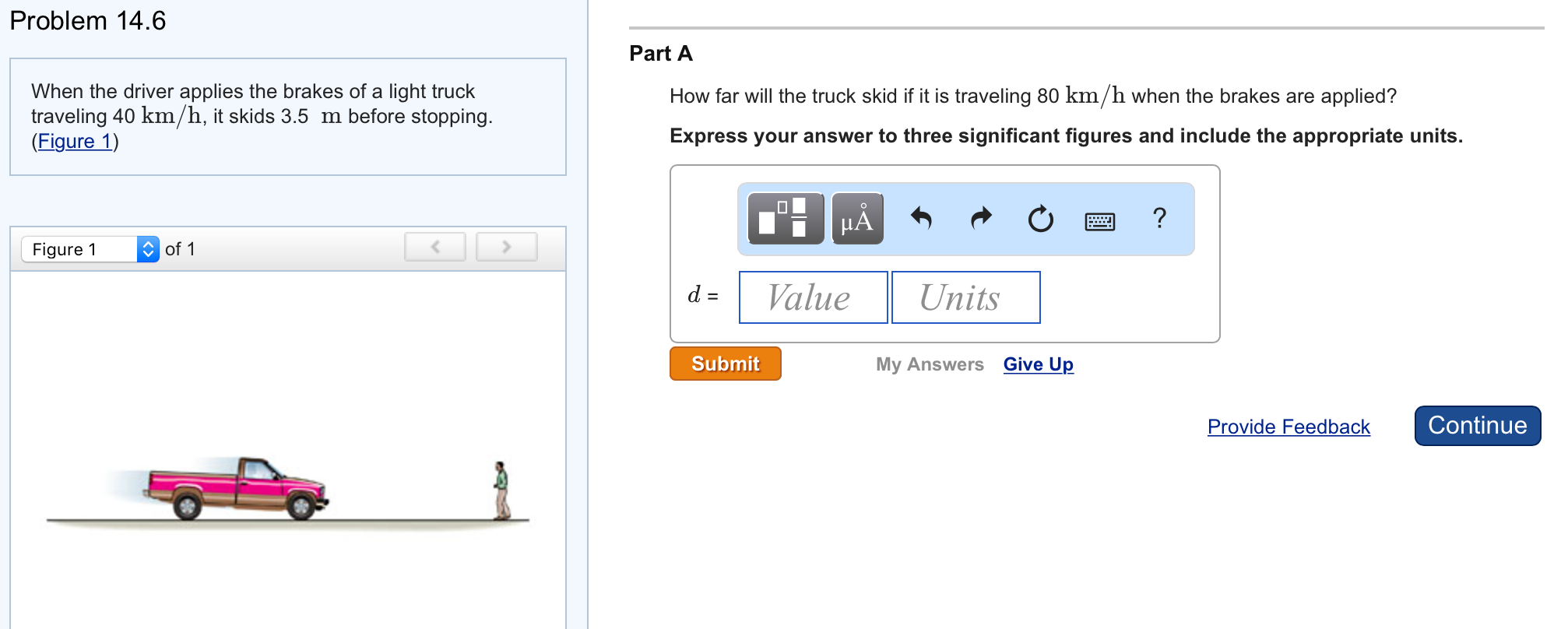The width and height of the screenshot is (1568, 629).
Task: Click the Give Up link
Action: tap(1038, 364)
